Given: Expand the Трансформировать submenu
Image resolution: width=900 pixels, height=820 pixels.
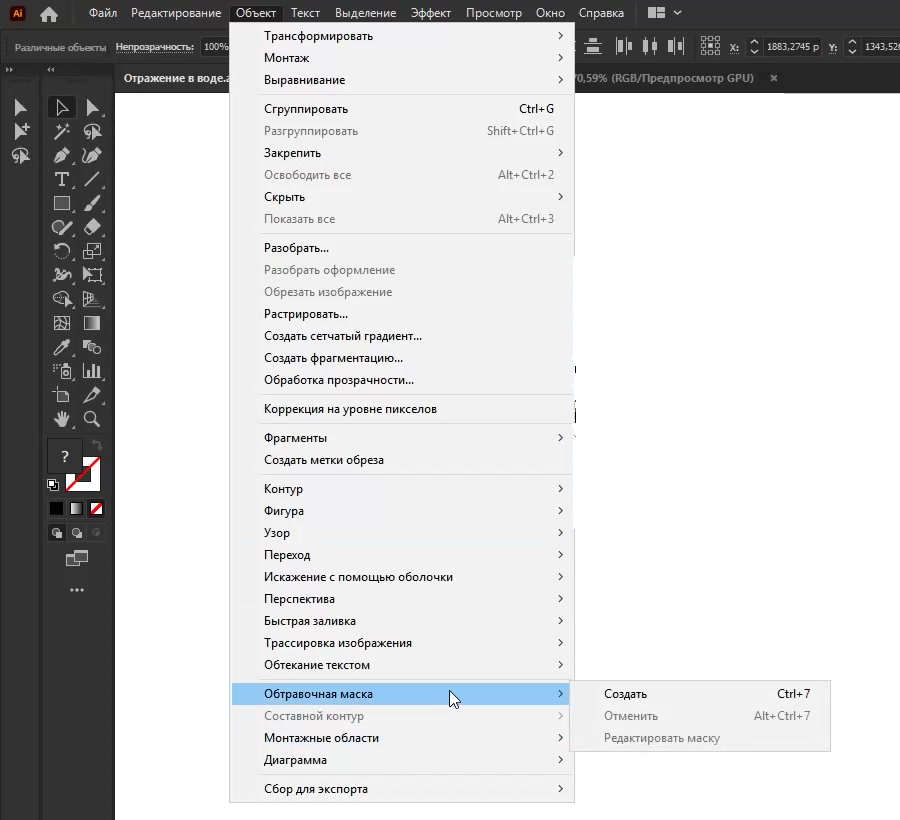Looking at the screenshot, I should pyautogui.click(x=402, y=36).
